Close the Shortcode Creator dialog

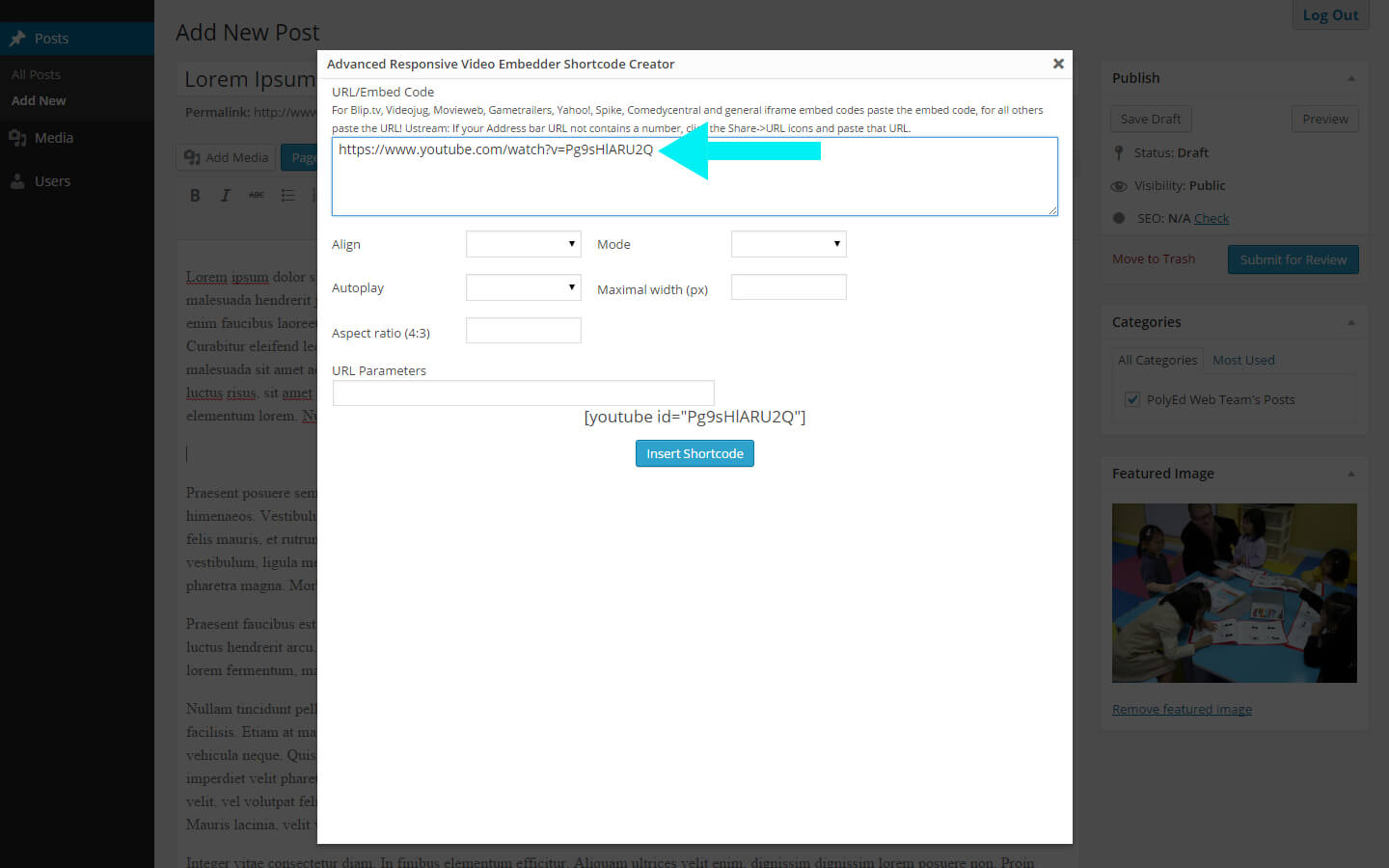1058,64
